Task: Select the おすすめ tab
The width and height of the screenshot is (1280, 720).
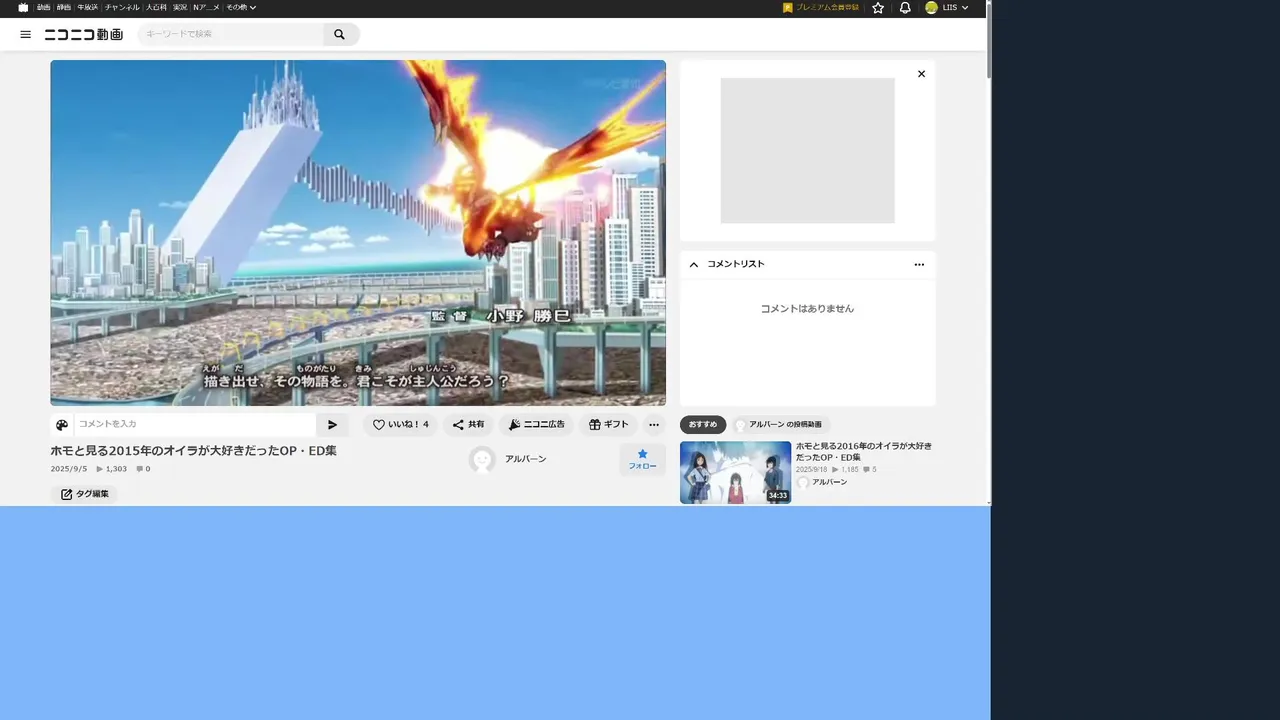Action: click(x=703, y=425)
